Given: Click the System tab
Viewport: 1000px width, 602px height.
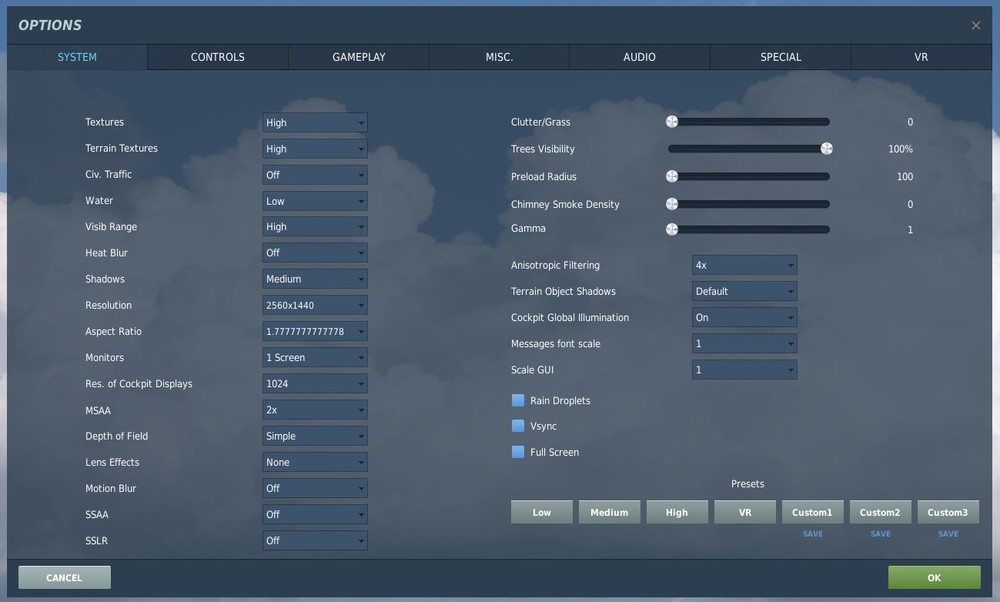Looking at the screenshot, I should (x=77, y=57).
